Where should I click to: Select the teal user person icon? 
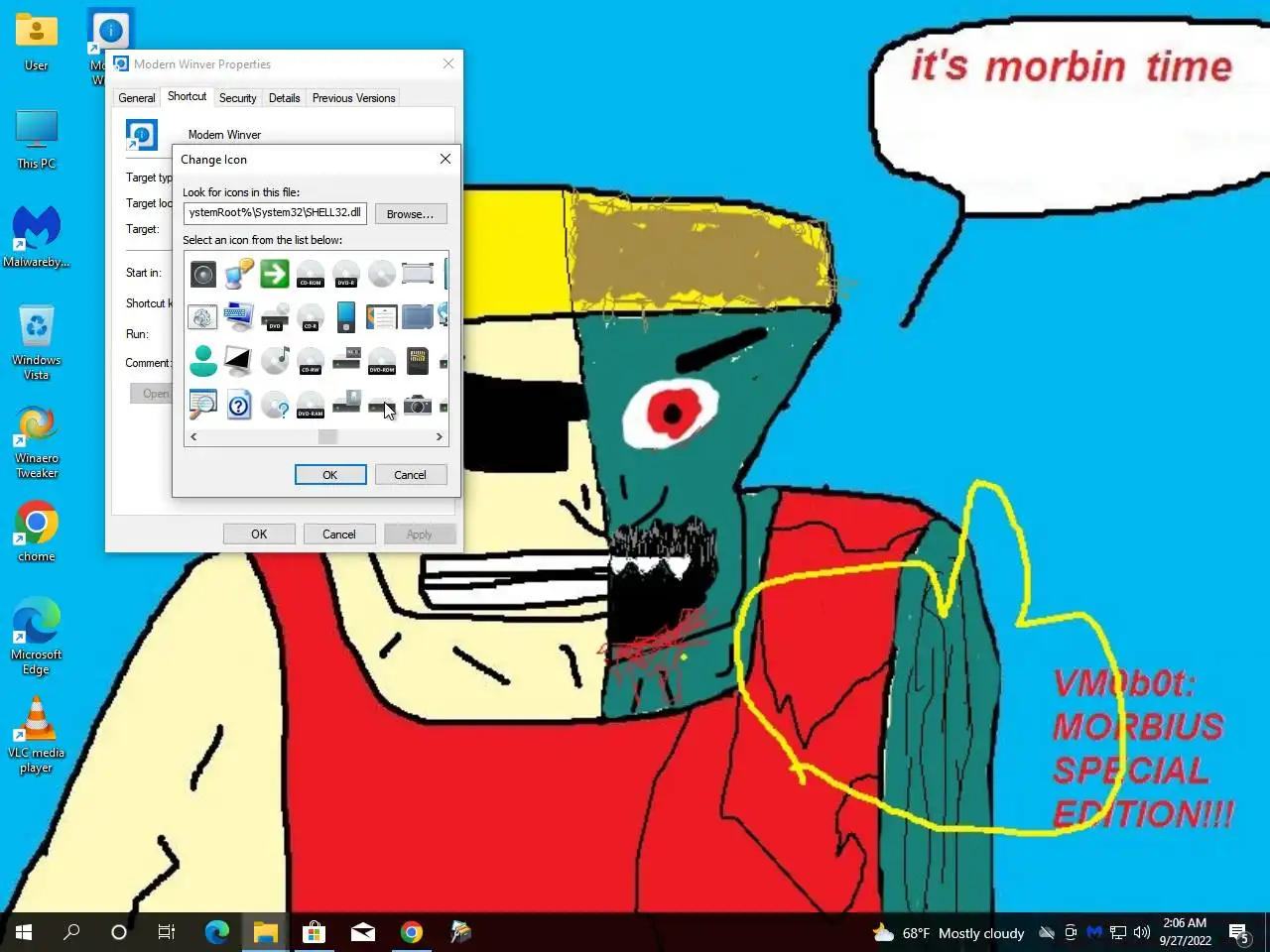203,361
